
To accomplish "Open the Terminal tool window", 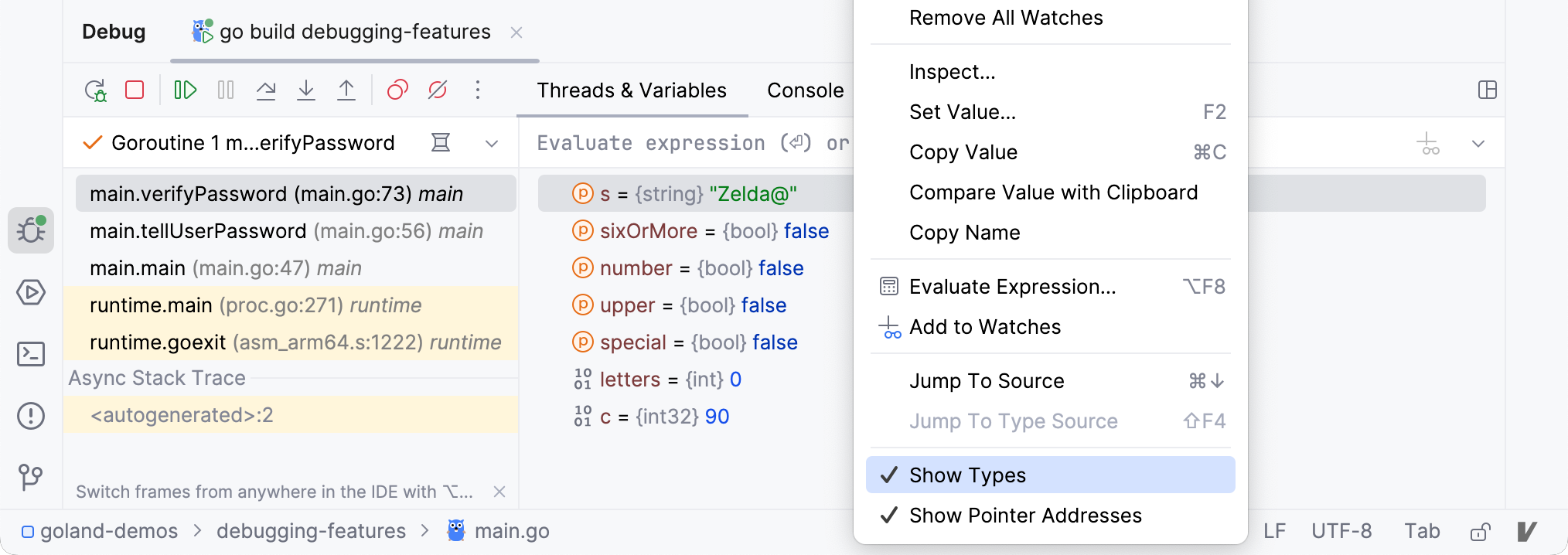I will (31, 354).
